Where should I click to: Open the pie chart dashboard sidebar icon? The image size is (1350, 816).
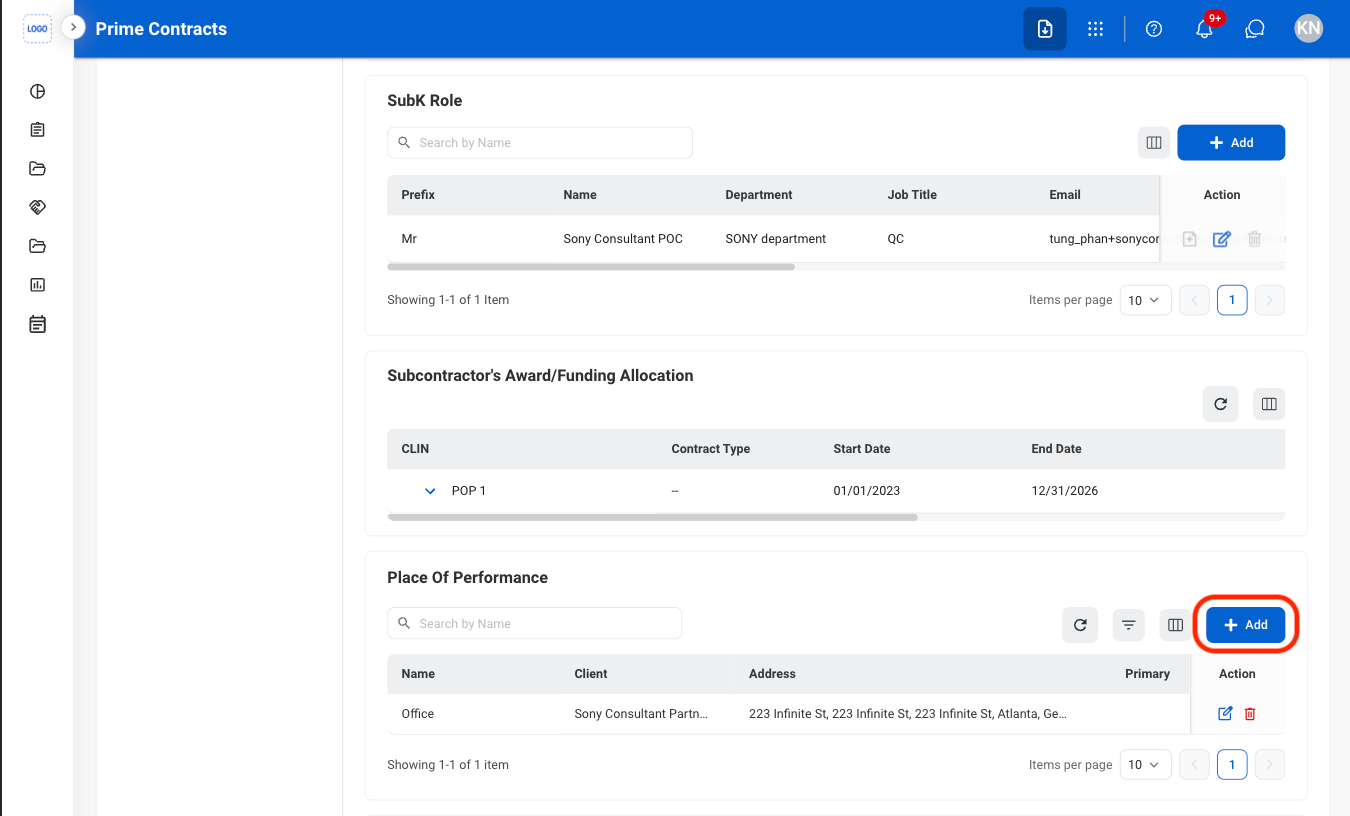coord(38,92)
